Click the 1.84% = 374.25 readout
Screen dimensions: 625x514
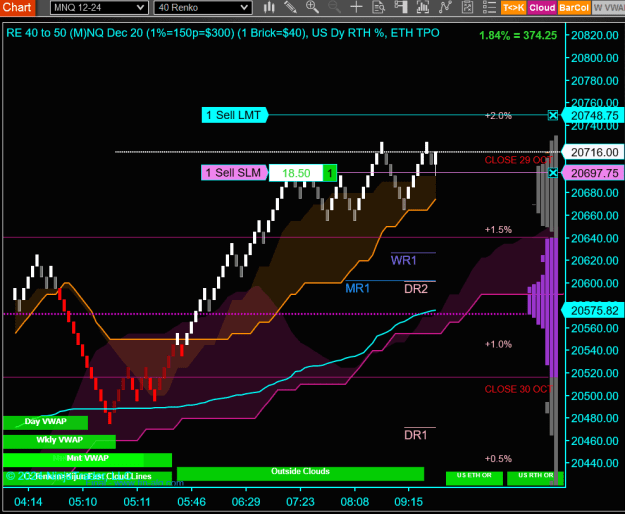[x=518, y=35]
